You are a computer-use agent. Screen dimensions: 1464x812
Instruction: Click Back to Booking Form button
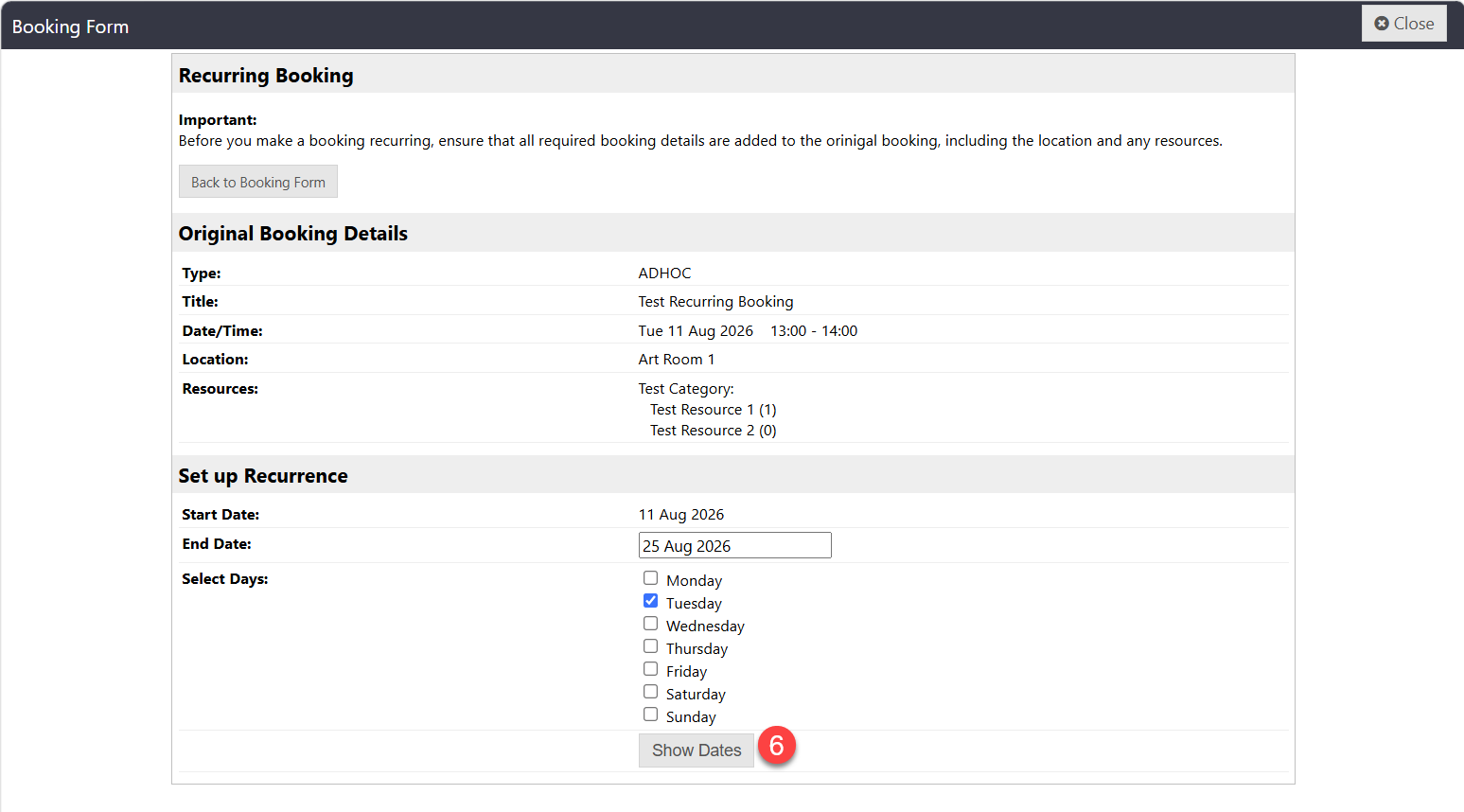(x=258, y=182)
